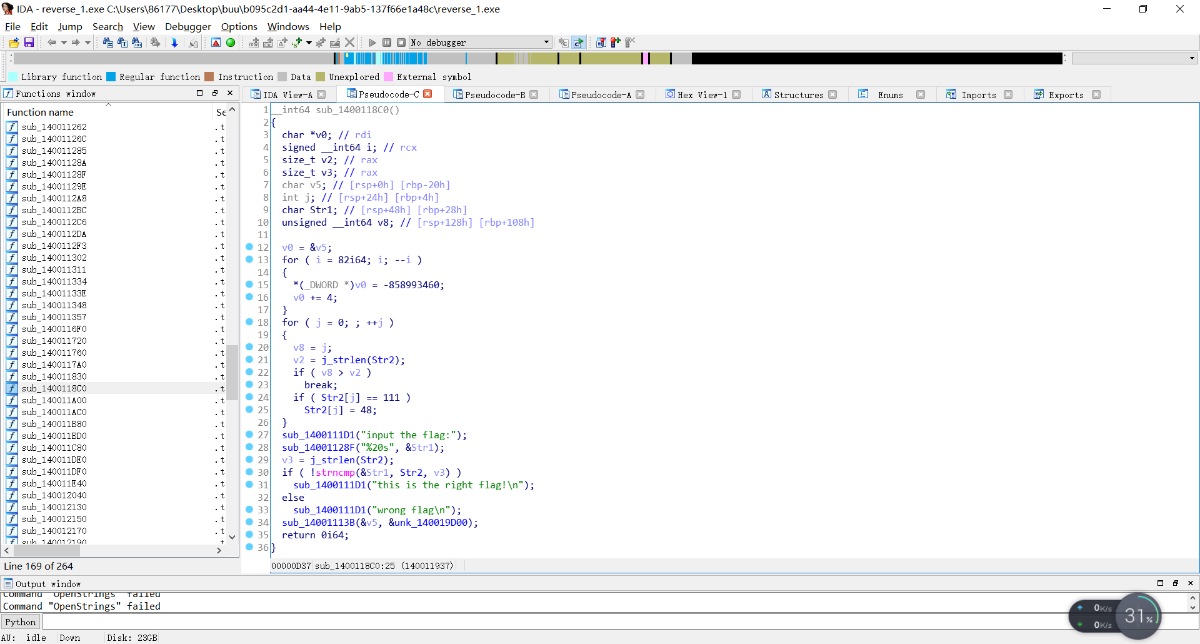Open the File menu
1200x644 pixels.
tap(13, 26)
